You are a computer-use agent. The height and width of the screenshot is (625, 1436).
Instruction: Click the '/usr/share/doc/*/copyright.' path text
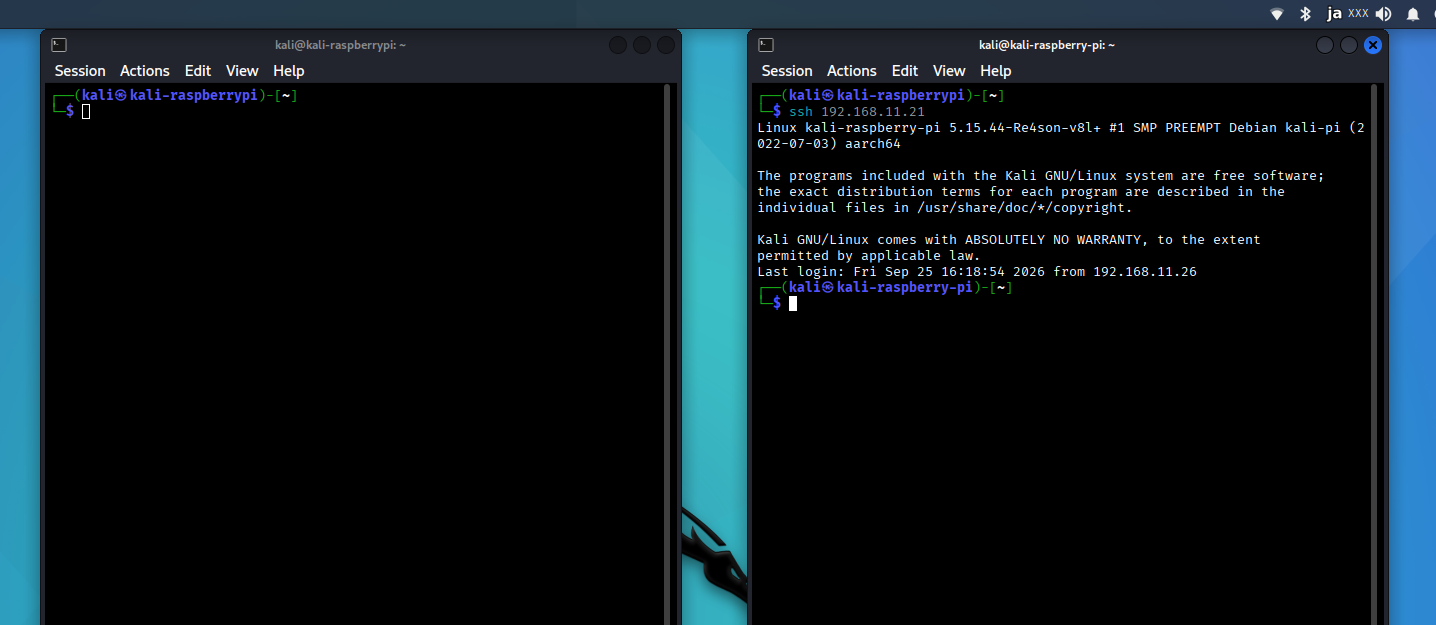click(1025, 207)
